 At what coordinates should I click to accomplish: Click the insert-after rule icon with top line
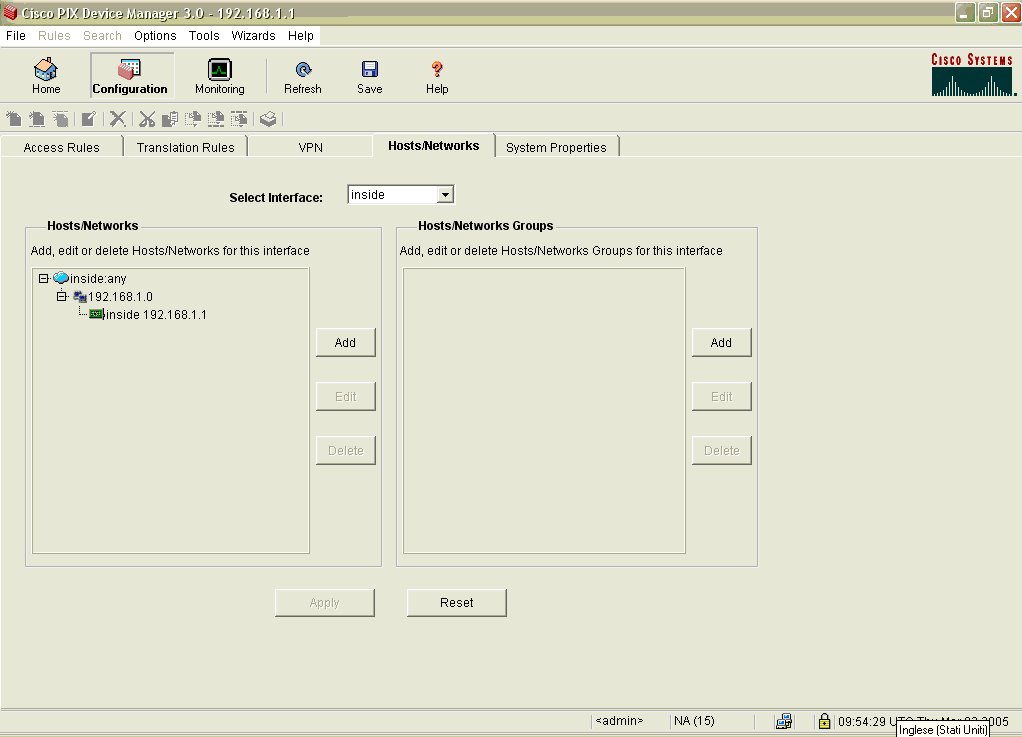tap(61, 119)
